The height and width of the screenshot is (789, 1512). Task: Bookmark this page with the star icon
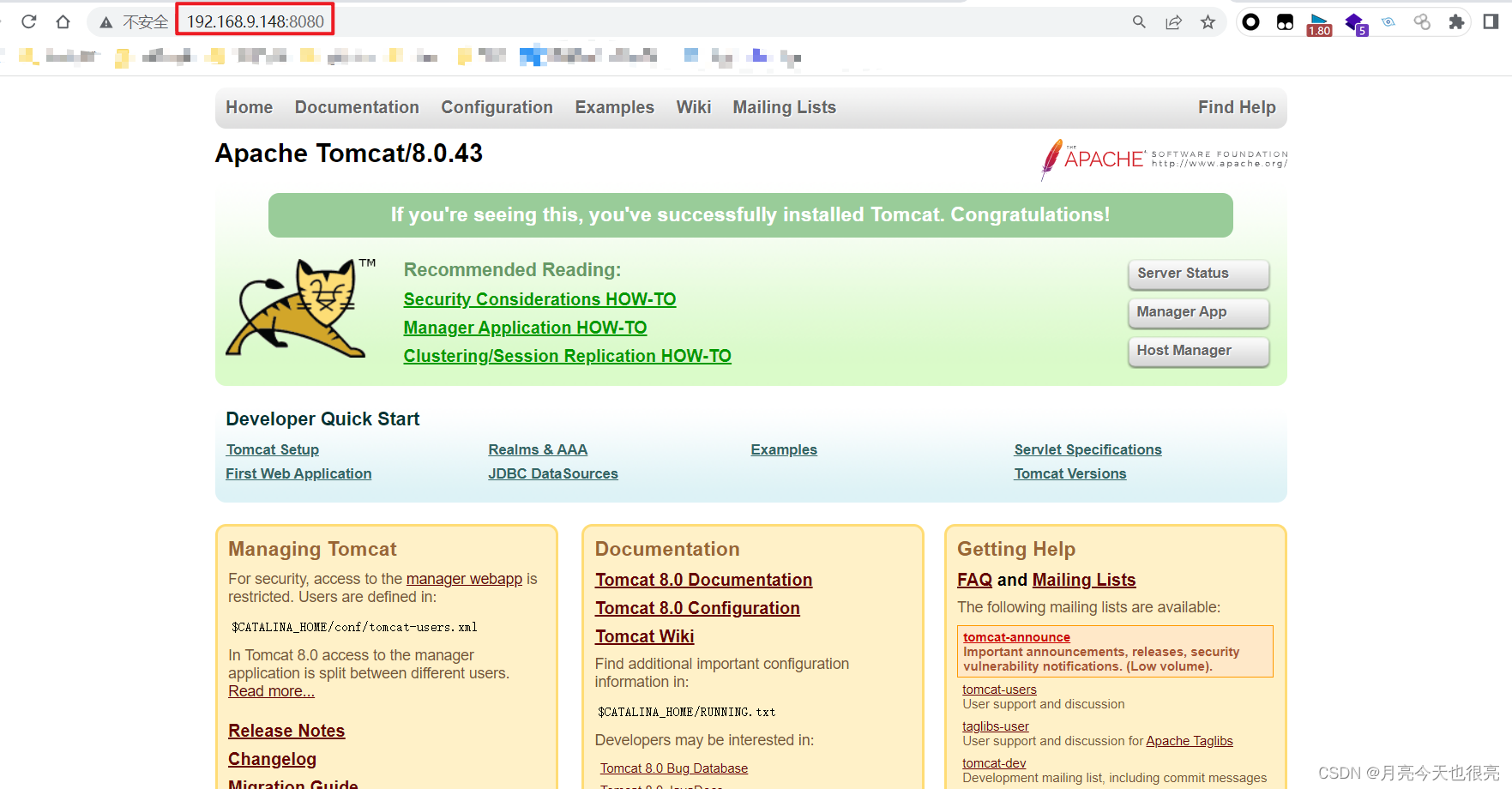tap(1208, 21)
